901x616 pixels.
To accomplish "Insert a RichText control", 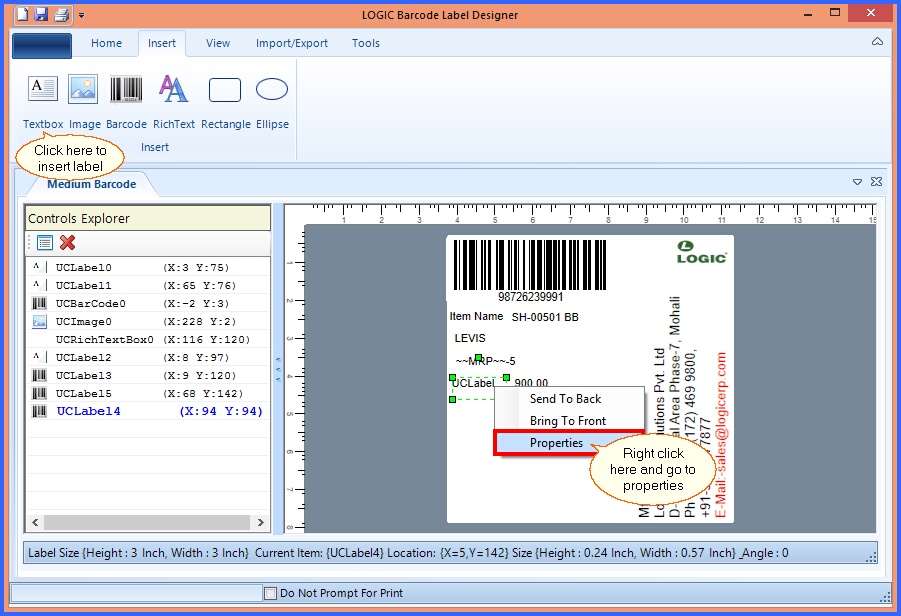I will pos(174,102).
